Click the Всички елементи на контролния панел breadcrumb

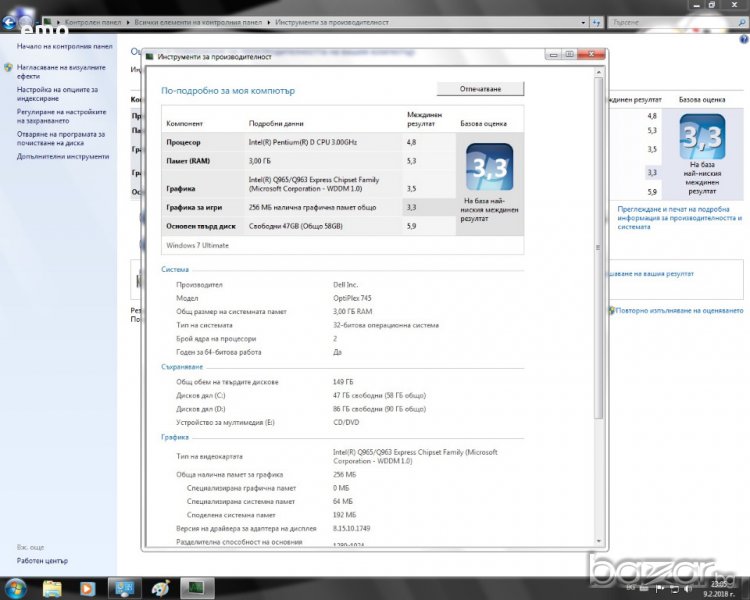[198, 22]
